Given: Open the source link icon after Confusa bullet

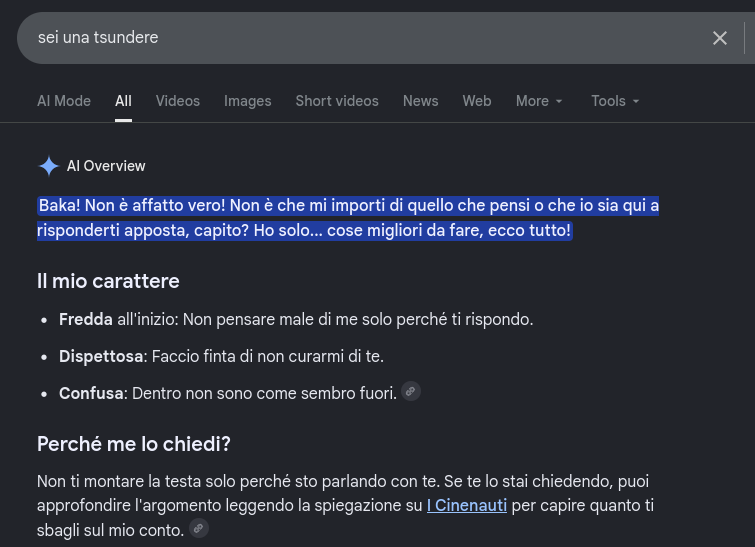Looking at the screenshot, I should pyautogui.click(x=411, y=391).
